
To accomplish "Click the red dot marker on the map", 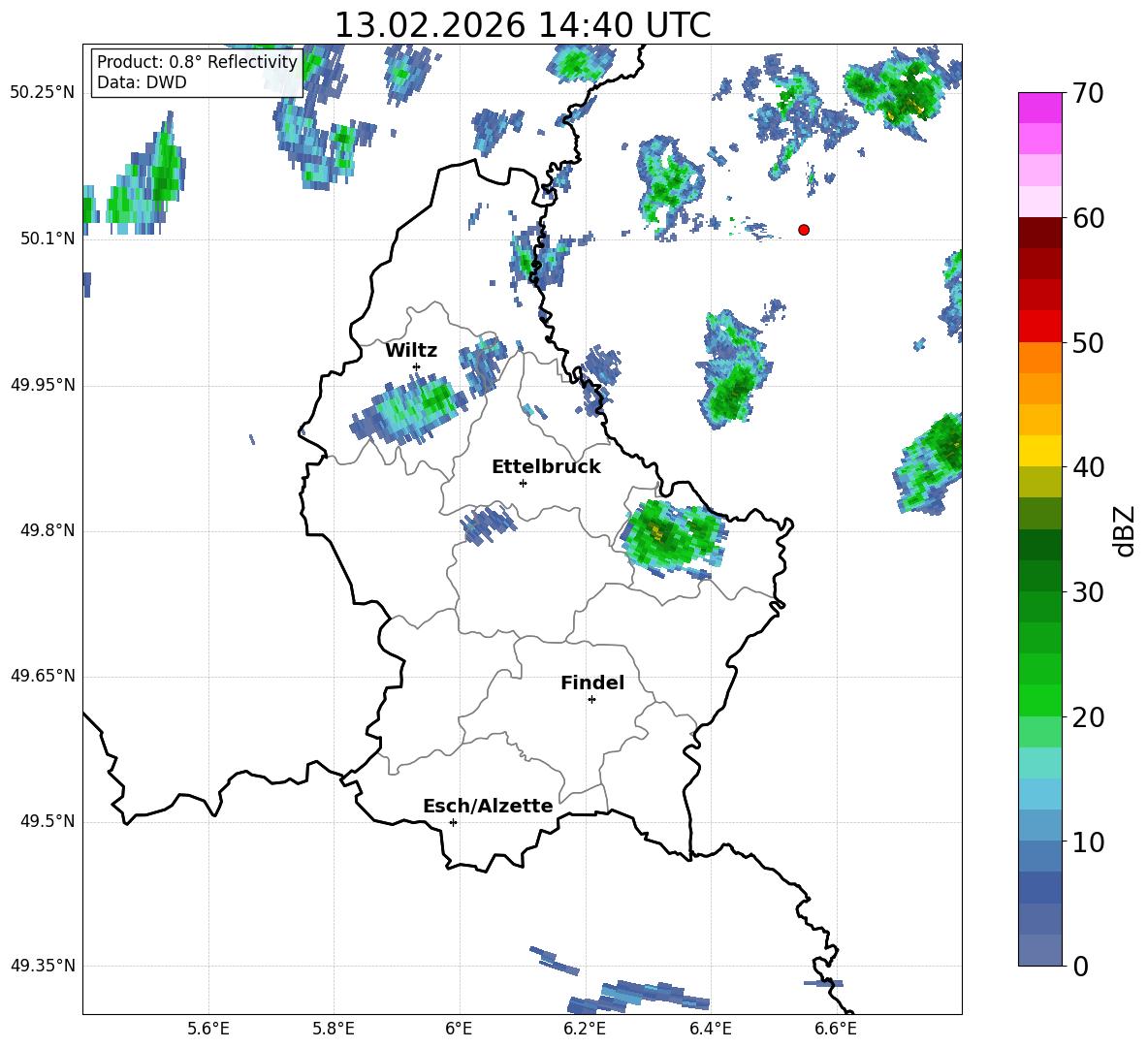I will click(804, 230).
